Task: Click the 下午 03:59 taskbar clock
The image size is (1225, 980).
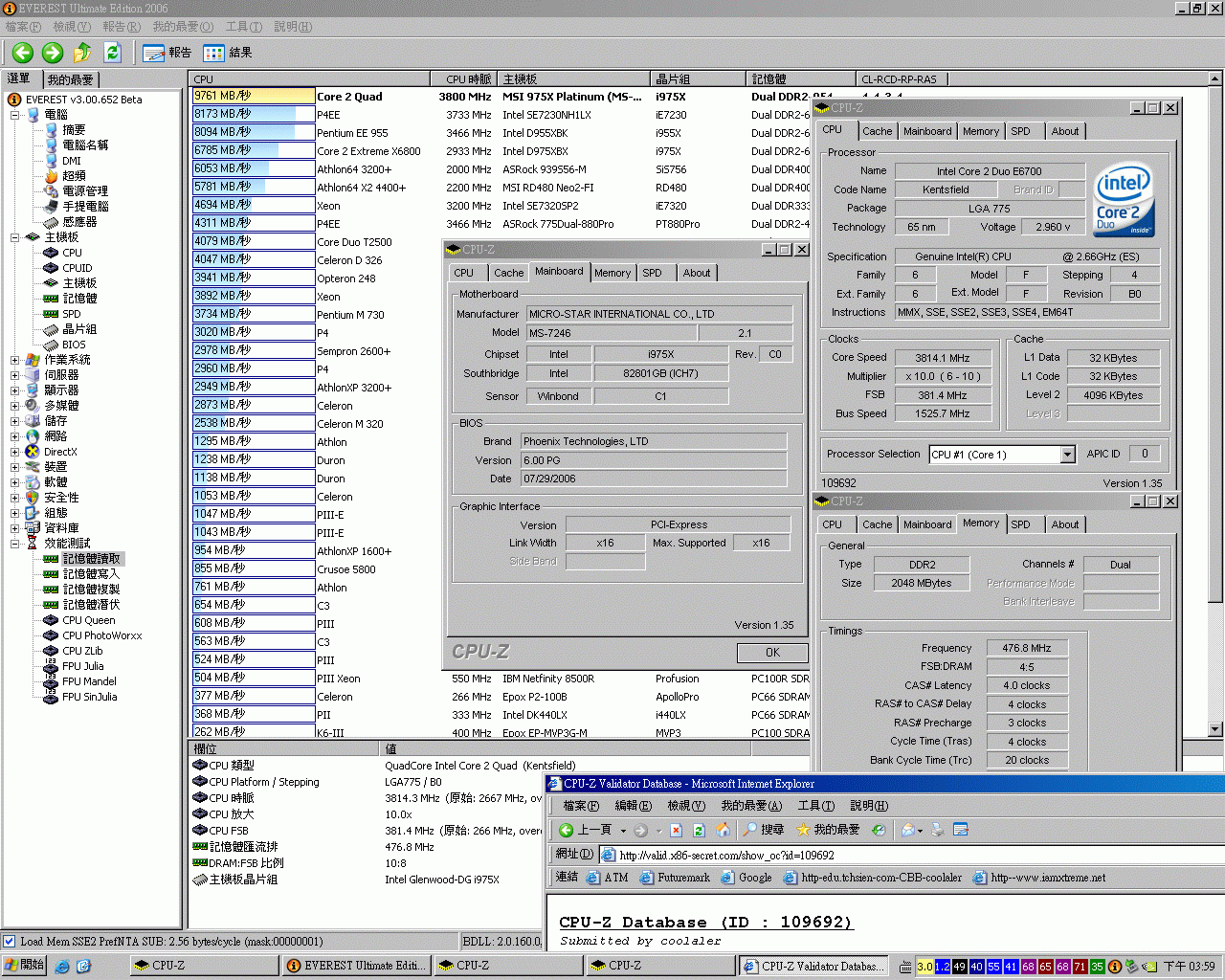Action: click(1189, 967)
